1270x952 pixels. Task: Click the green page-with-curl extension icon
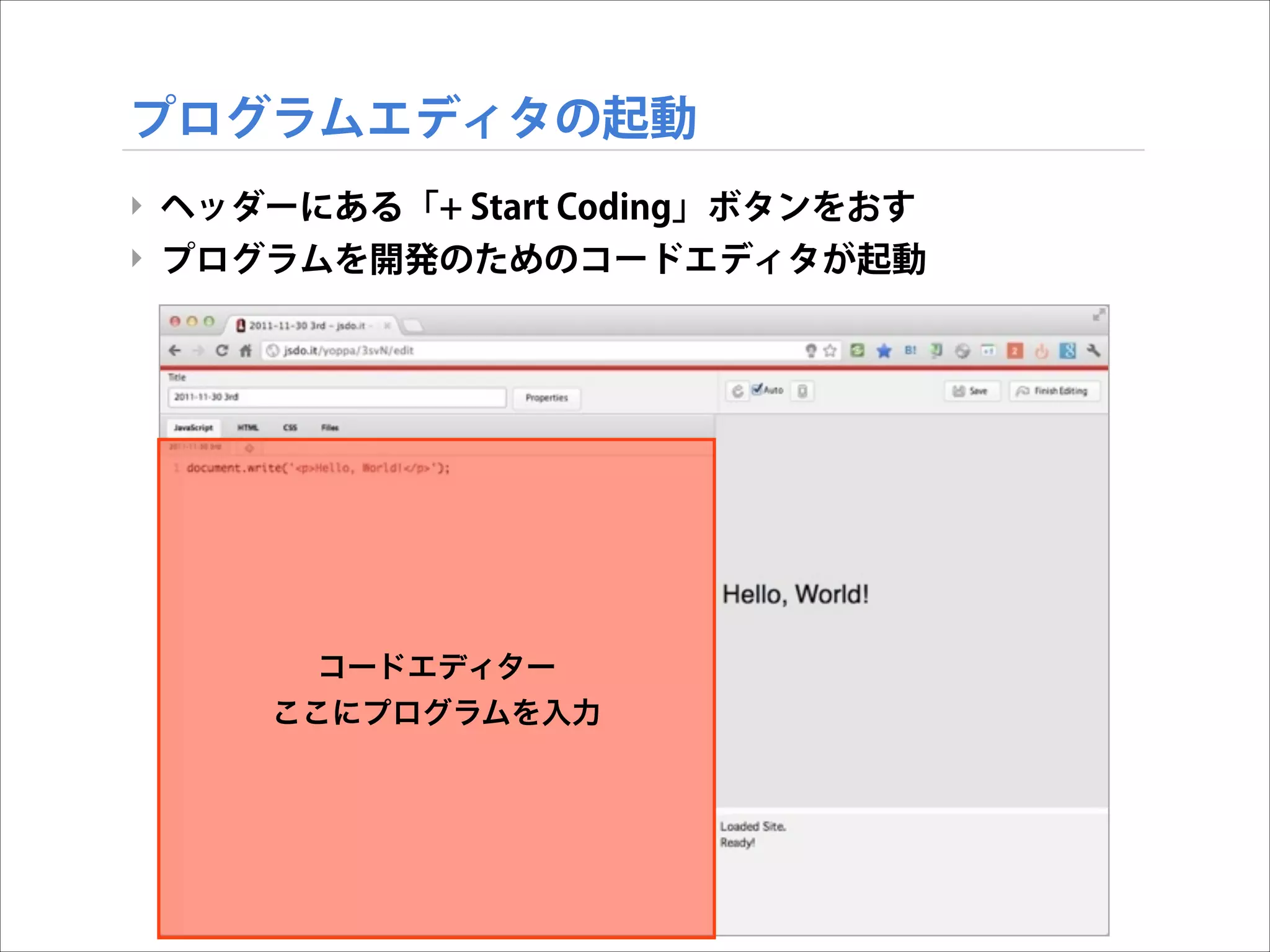click(x=936, y=351)
